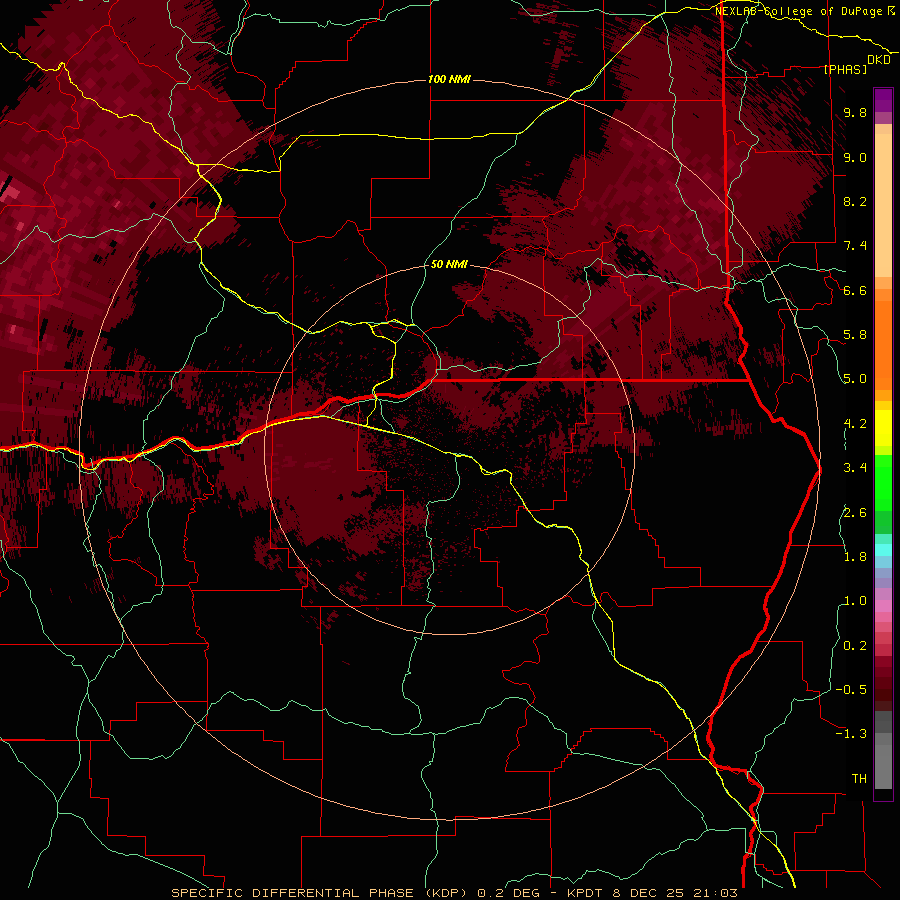The width and height of the screenshot is (900, 900).
Task: Click the peach band of the color scale
Action: pyautogui.click(x=883, y=205)
